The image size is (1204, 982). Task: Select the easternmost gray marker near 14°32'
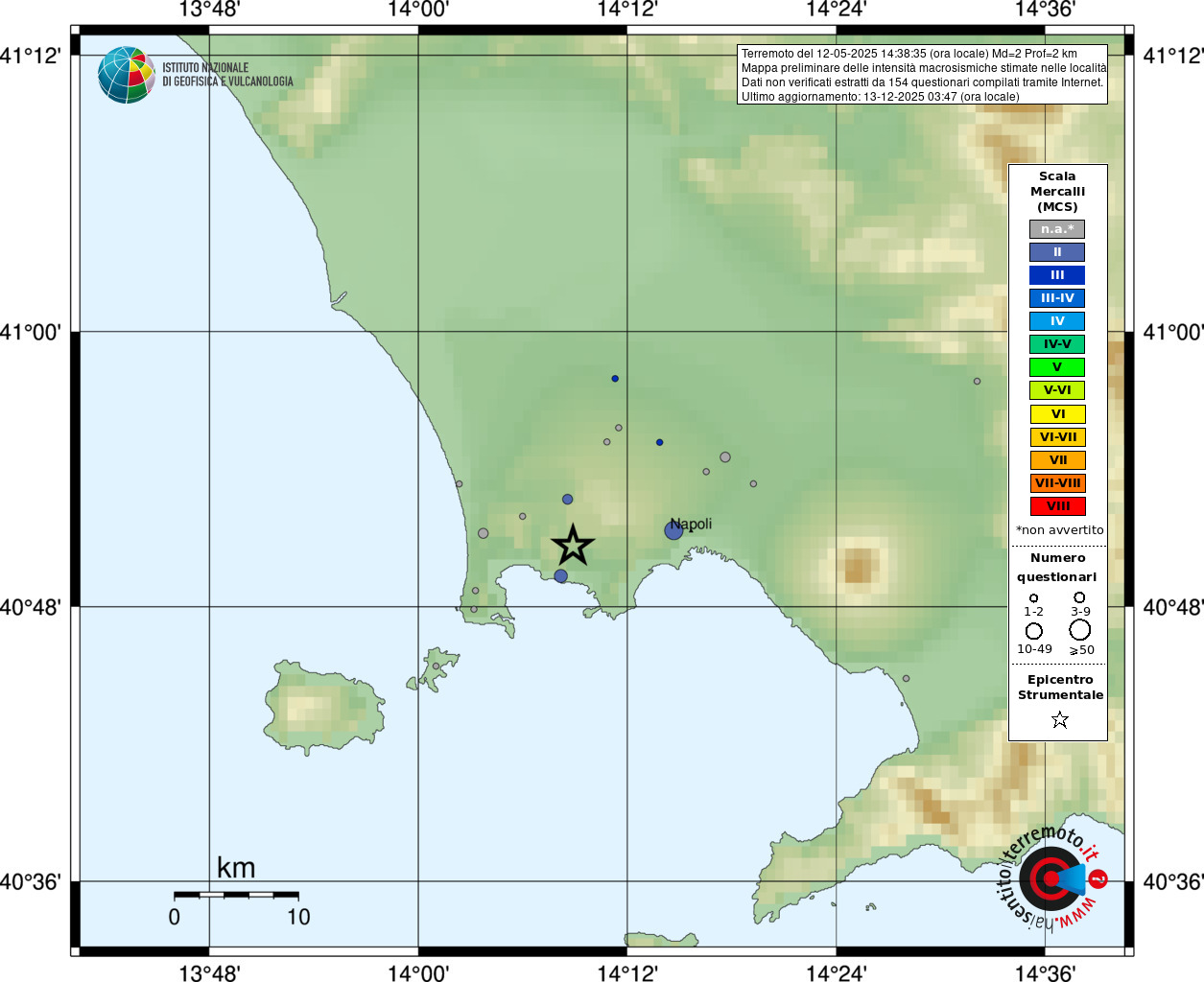click(977, 381)
